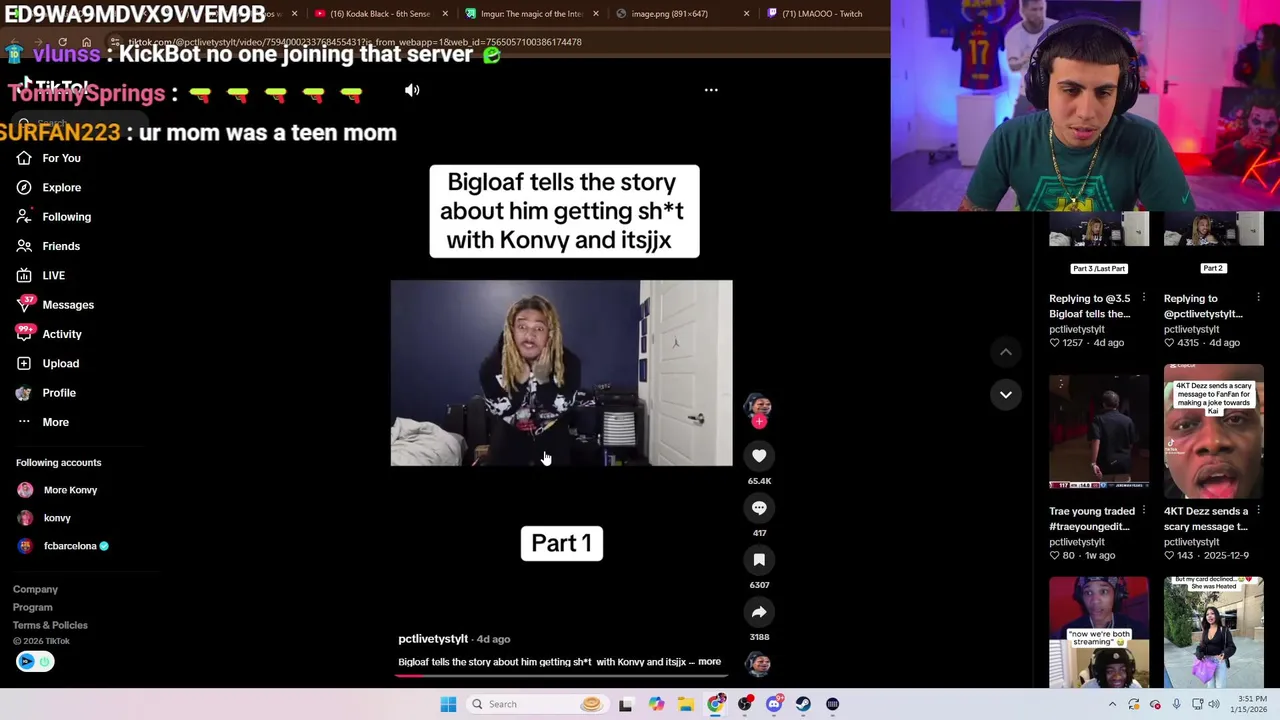Click the playing Bigloaf video
1280x720 pixels.
click(561, 373)
